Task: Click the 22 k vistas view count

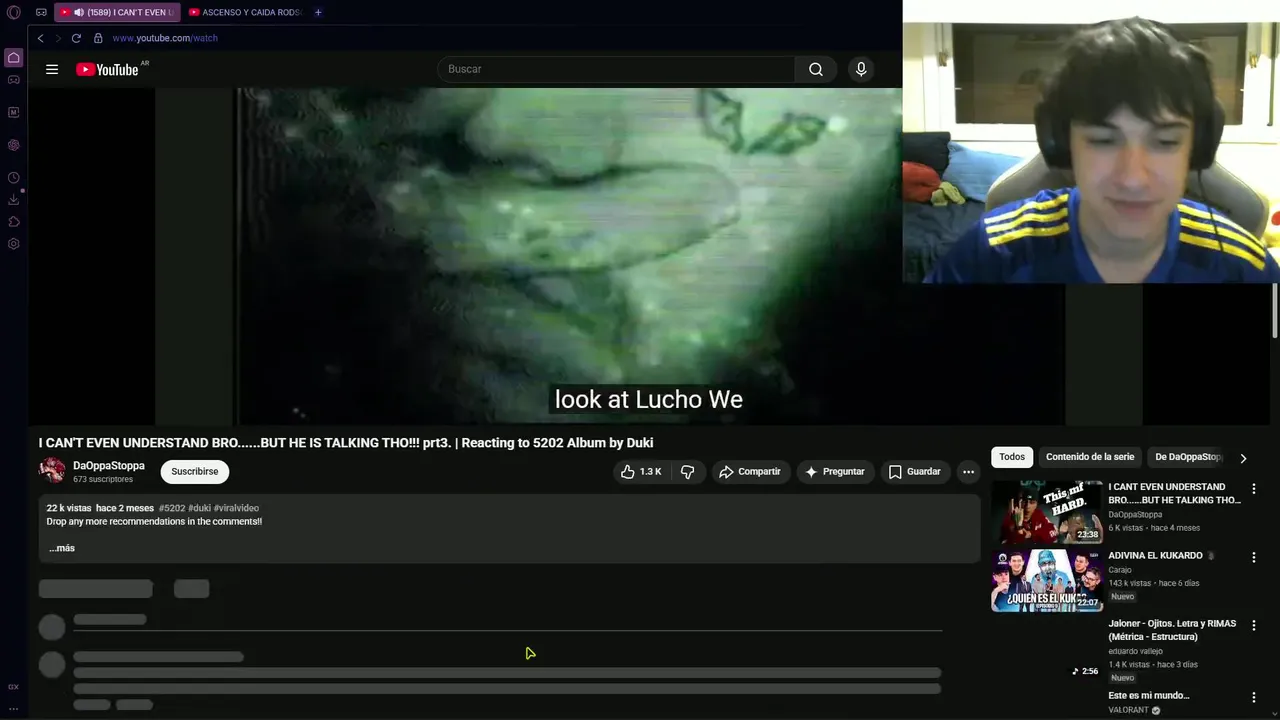Action: click(x=69, y=508)
